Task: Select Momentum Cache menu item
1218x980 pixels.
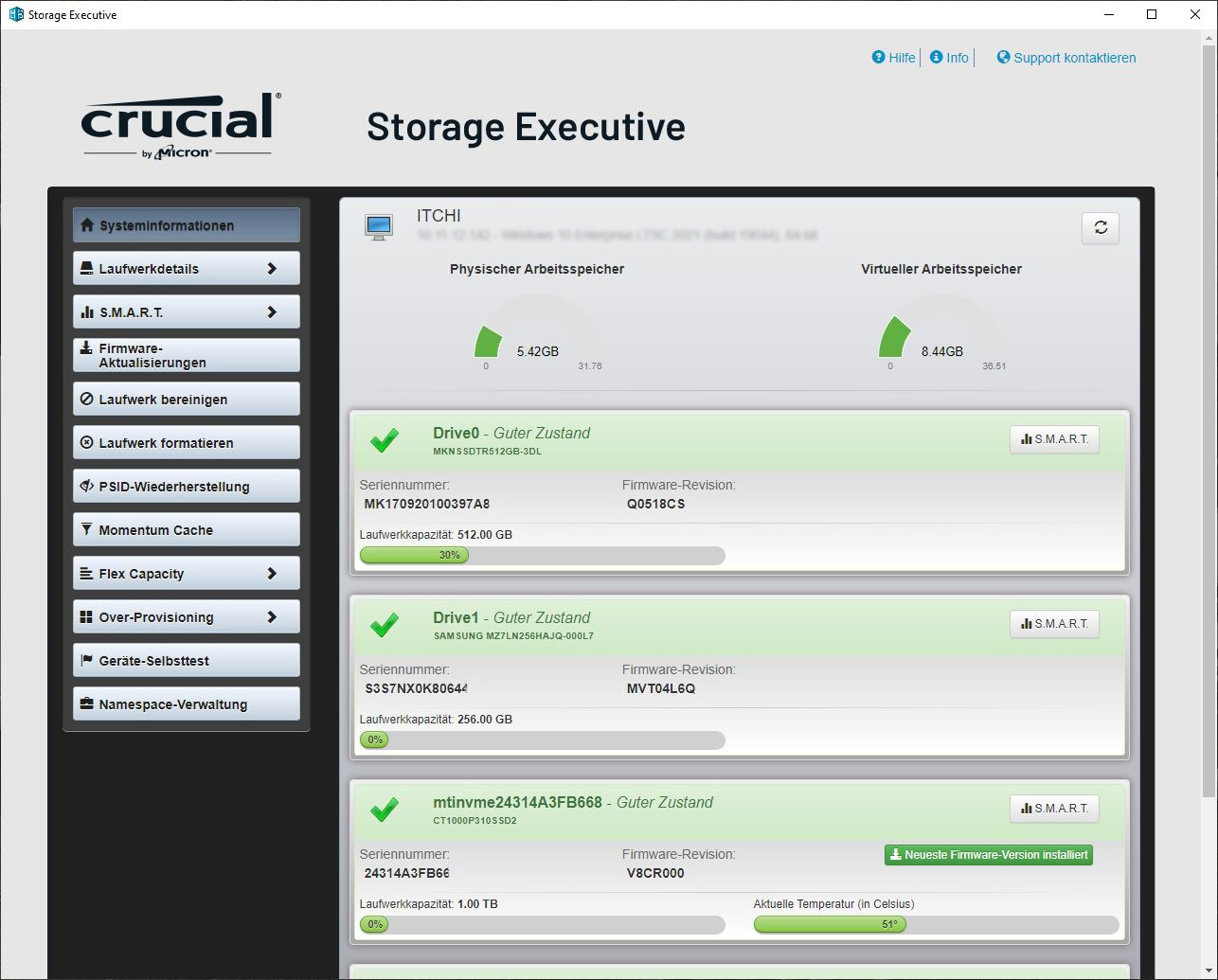Action: [187, 530]
